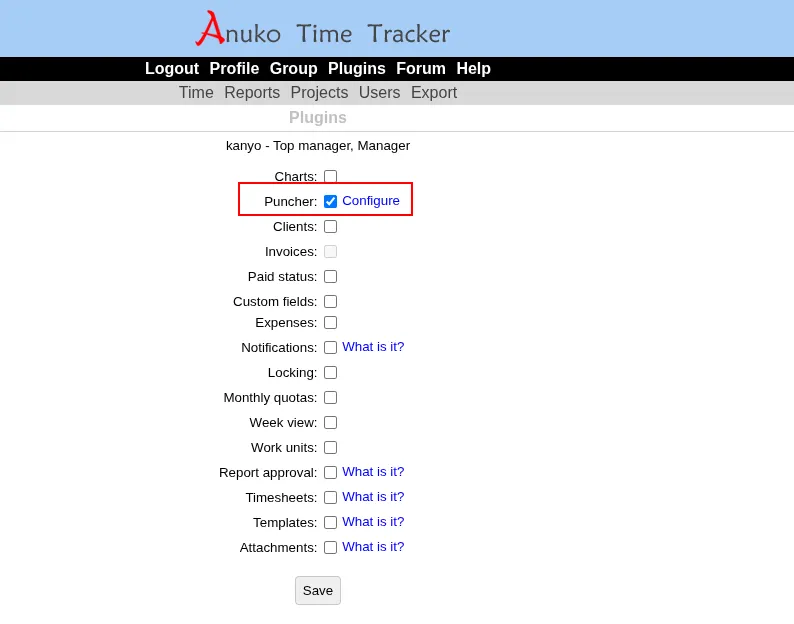Click the disabled Invoices checkbox
The width and height of the screenshot is (794, 624).
[330, 252]
